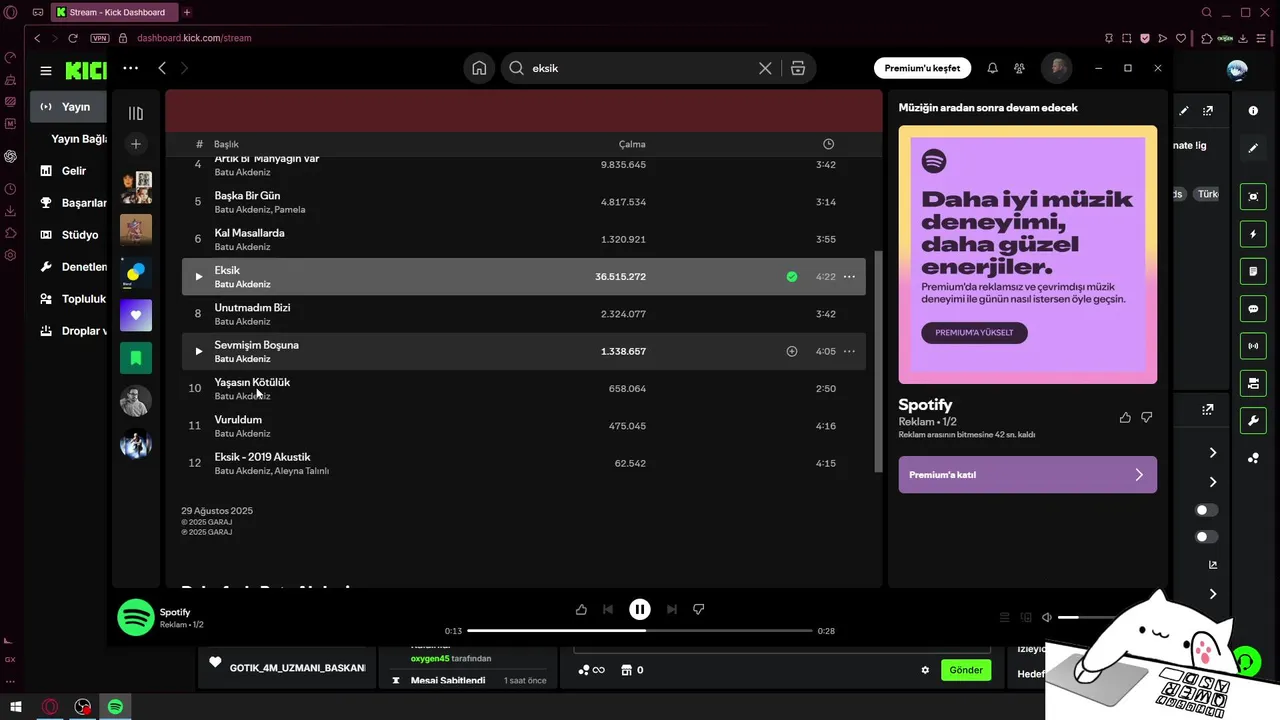The image size is (1280, 720).
Task: Open Spotify notifications bell
Action: (992, 68)
